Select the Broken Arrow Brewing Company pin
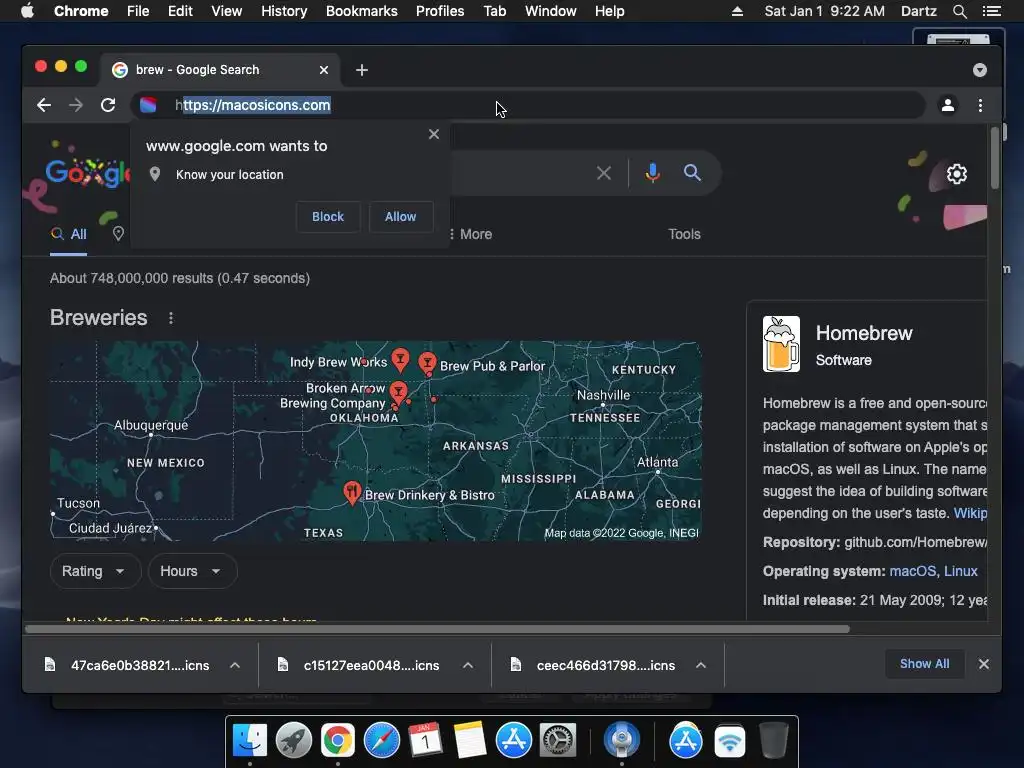This screenshot has width=1024, height=768. pos(398,392)
